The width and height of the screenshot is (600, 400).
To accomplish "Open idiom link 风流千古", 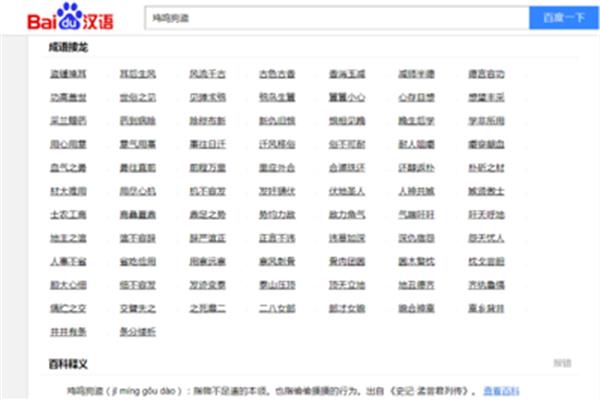I will coord(207,74).
